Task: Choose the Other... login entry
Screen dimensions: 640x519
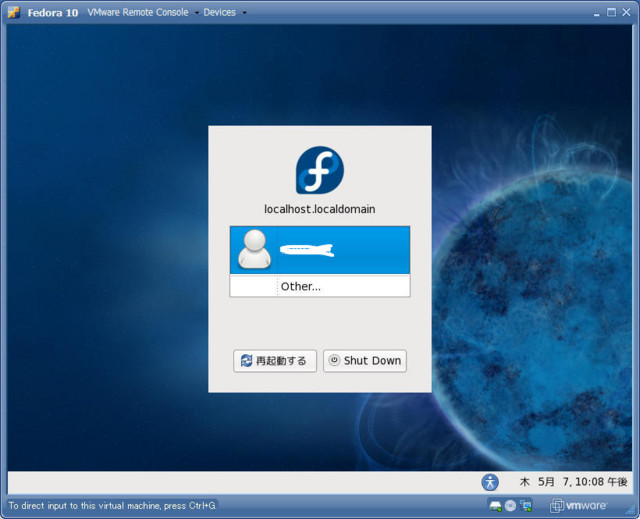Action: (320, 286)
